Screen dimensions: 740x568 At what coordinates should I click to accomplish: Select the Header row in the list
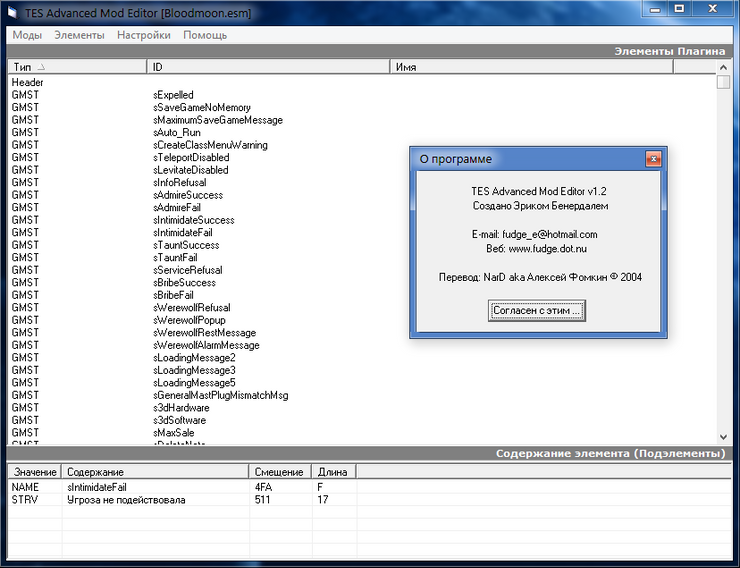coord(28,82)
